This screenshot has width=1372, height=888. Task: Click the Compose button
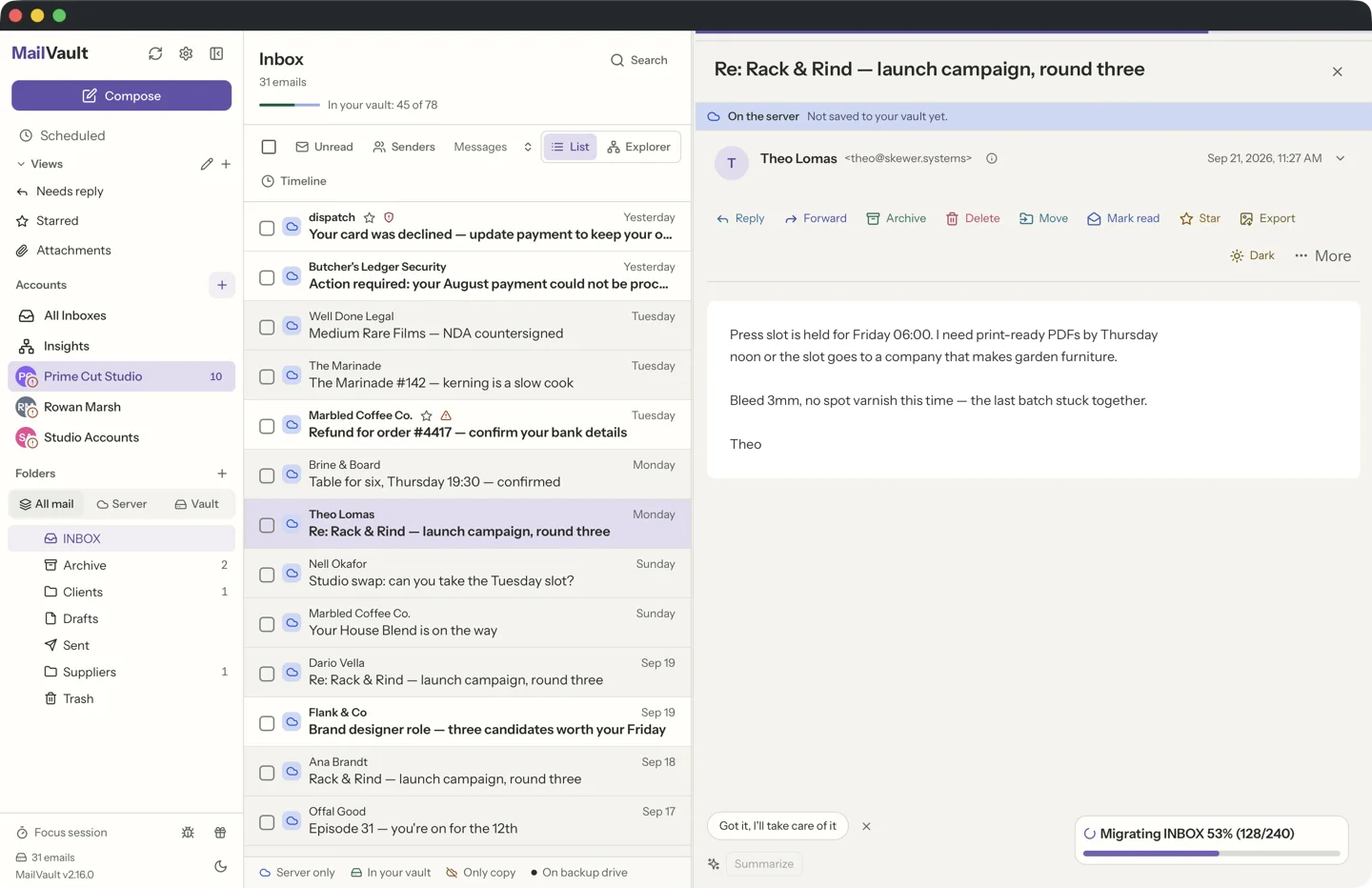tap(121, 95)
